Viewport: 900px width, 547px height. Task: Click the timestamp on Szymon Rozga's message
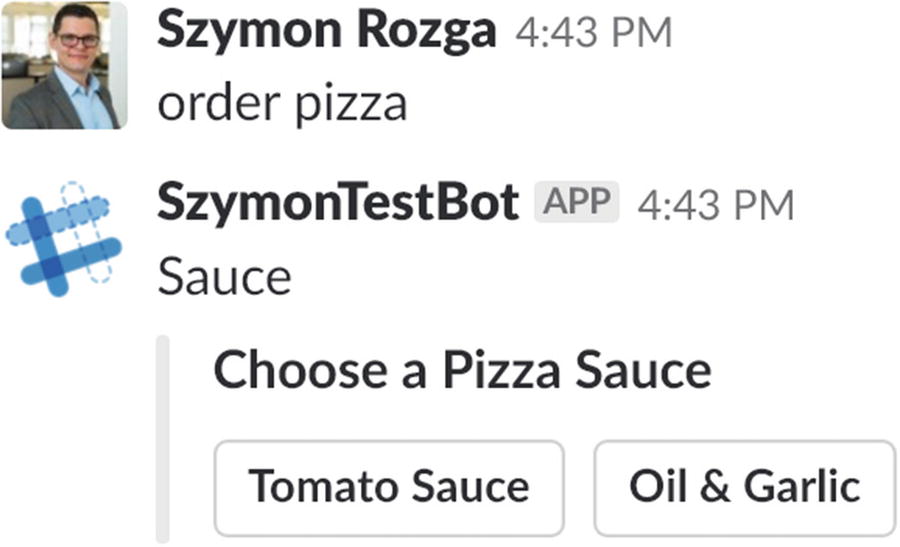tap(593, 35)
